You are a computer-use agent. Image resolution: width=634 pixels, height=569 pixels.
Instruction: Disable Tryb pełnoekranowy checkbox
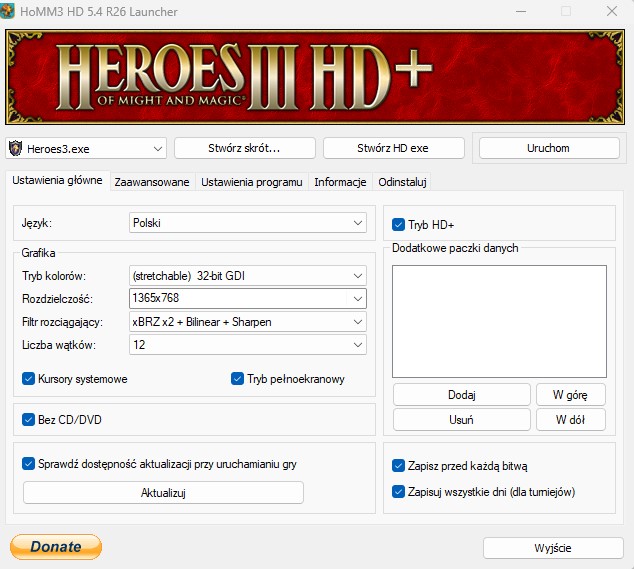point(237,379)
